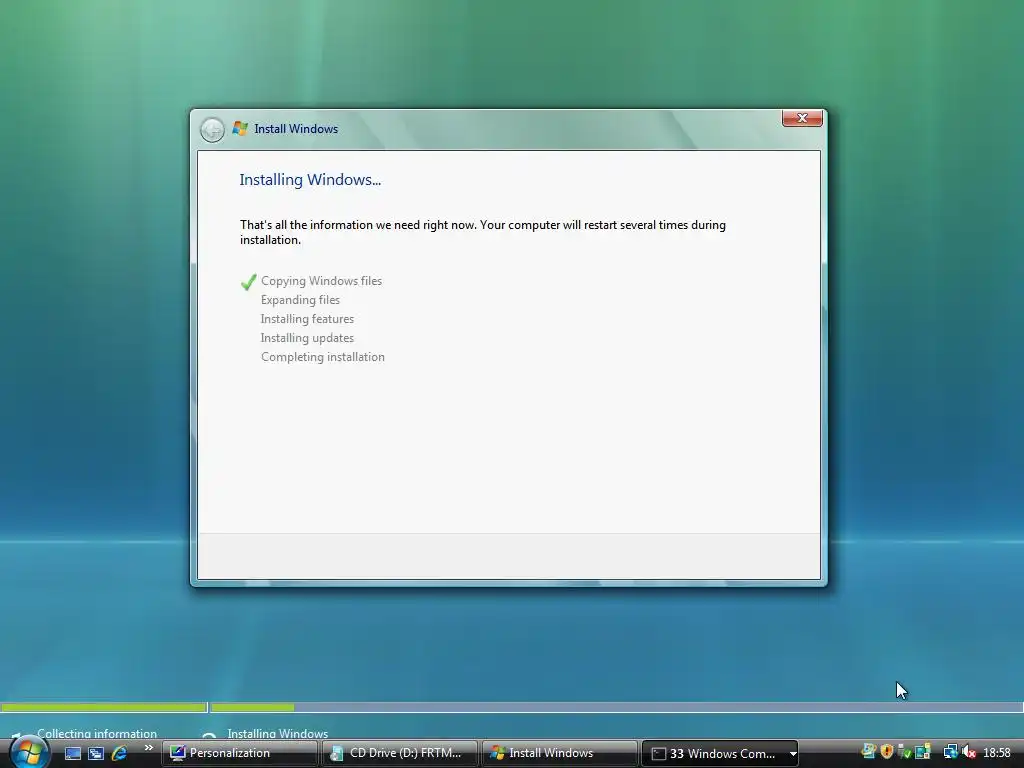Click Switch between windows quick launch icon
The height and width of the screenshot is (768, 1024).
(96, 754)
